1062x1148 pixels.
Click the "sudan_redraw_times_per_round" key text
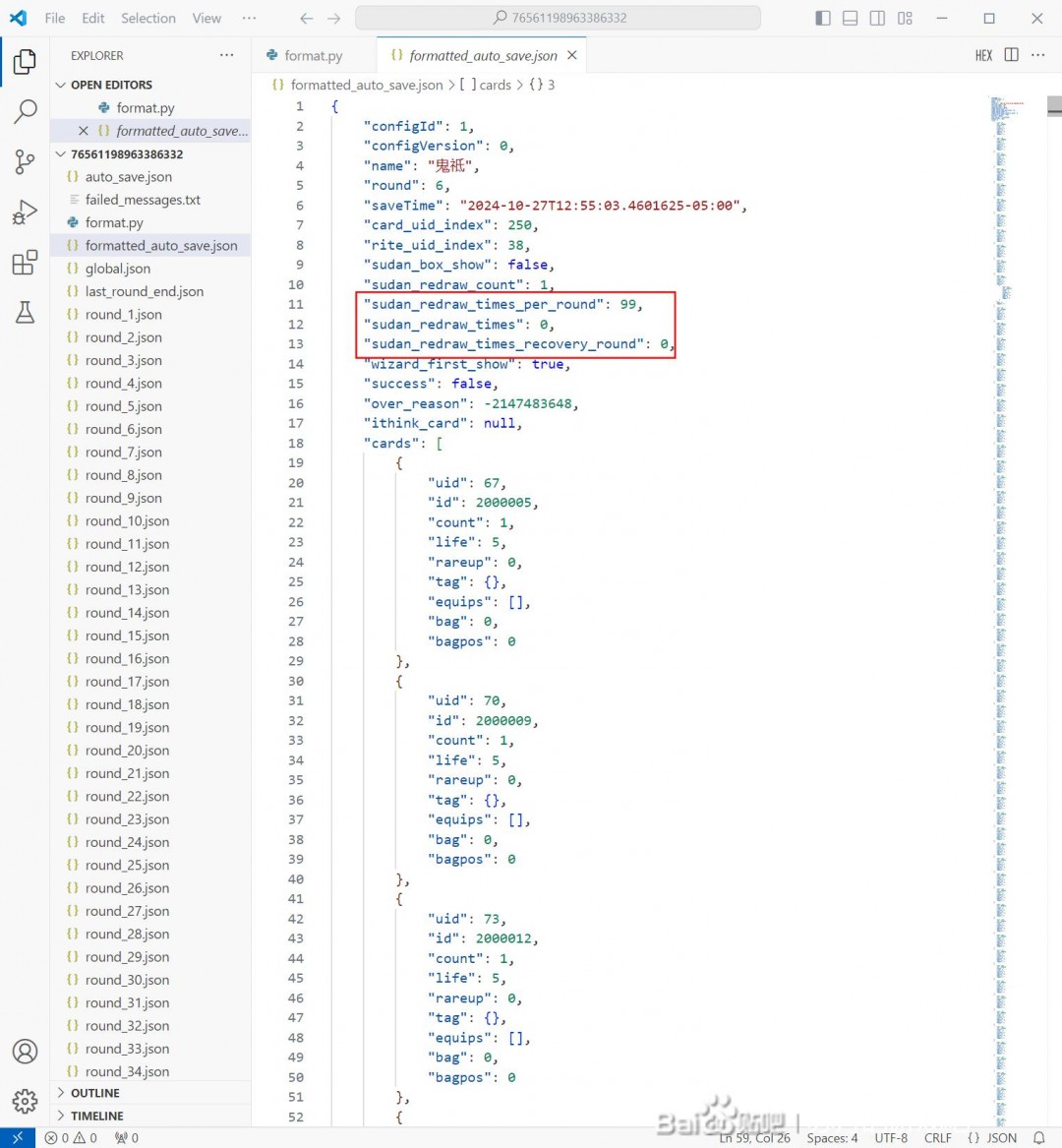[x=484, y=305]
